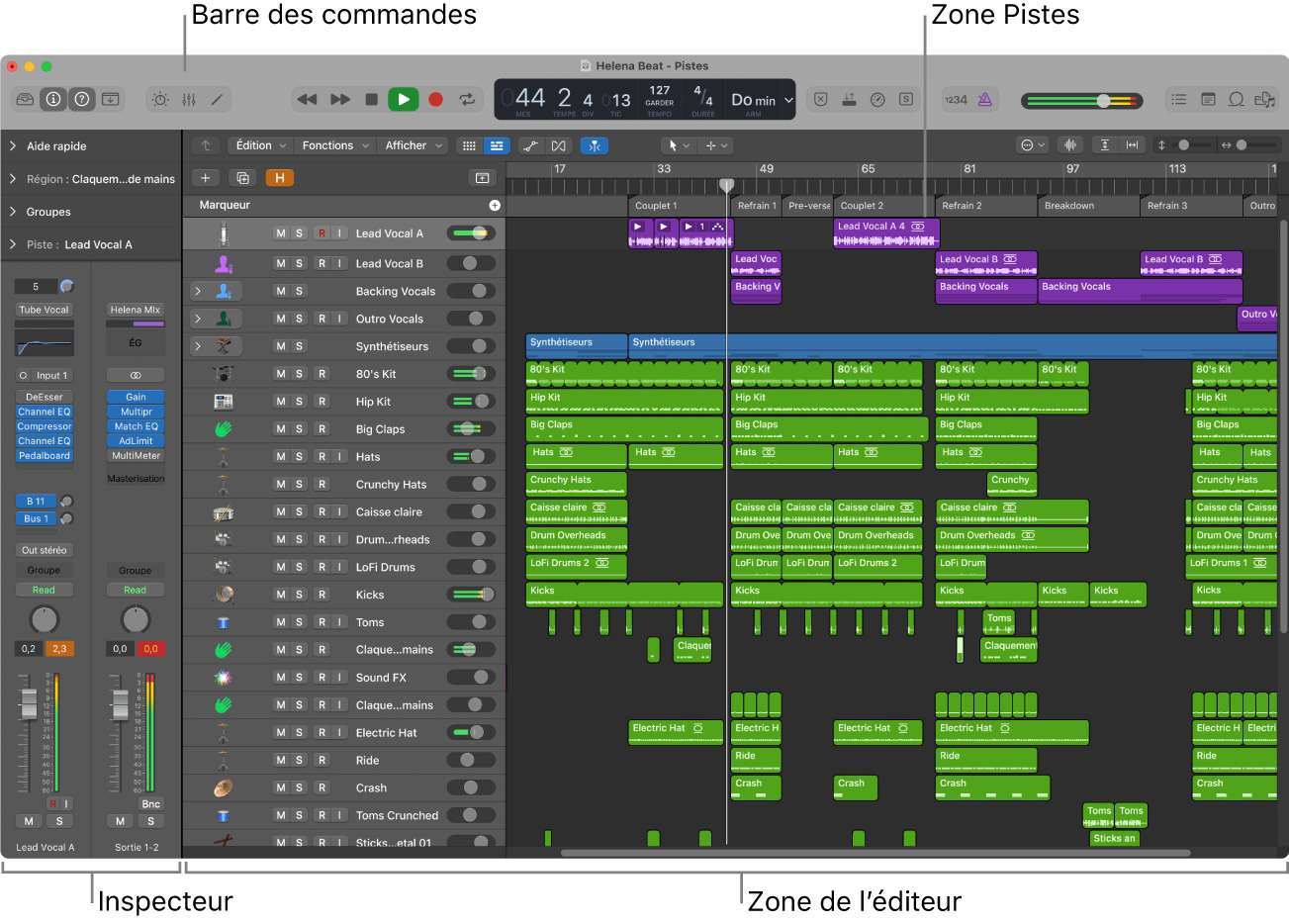Click the Inspector info icon
Viewport: 1289px width, 924px height.
click(x=52, y=99)
